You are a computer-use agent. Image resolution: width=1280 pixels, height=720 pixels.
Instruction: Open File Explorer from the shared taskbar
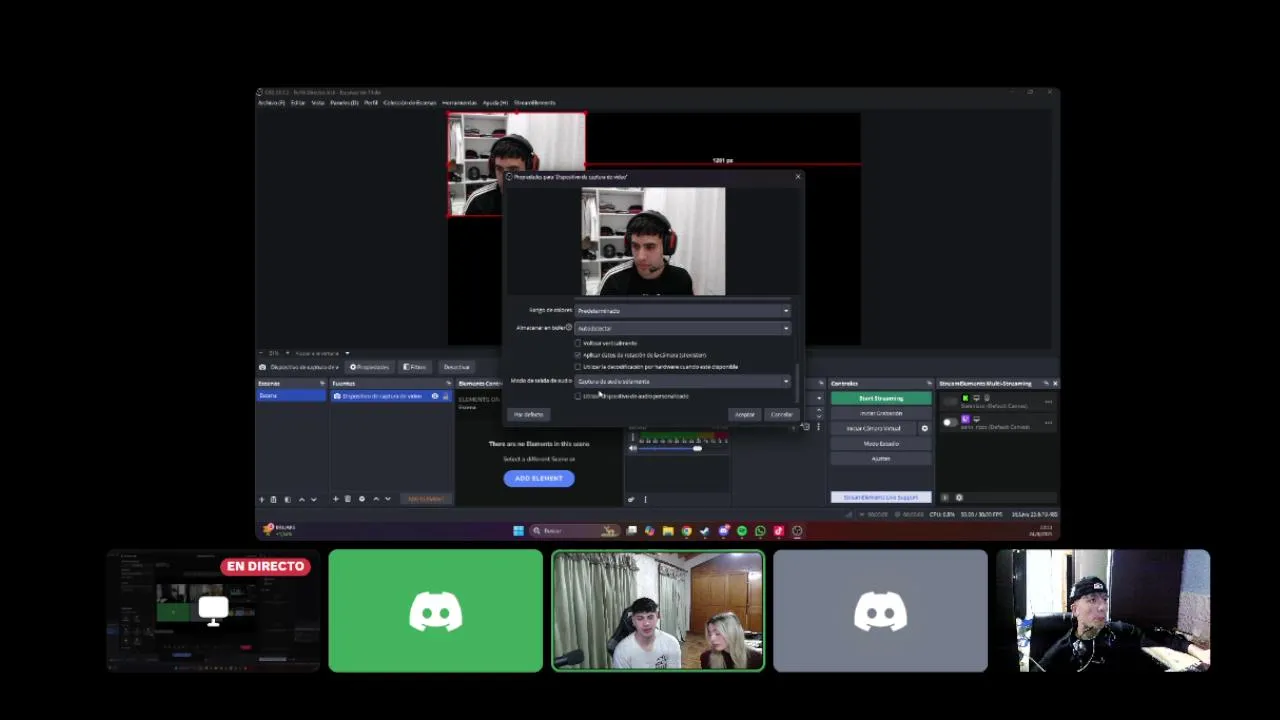pos(668,531)
